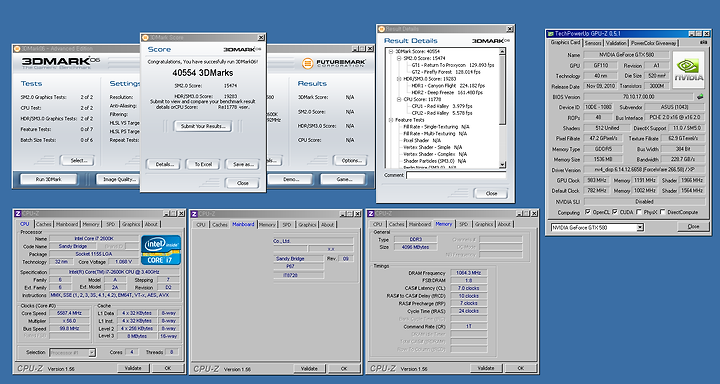
Task: Click the DRAM Frequency value 1064.3 MHz
Action: click(468, 273)
